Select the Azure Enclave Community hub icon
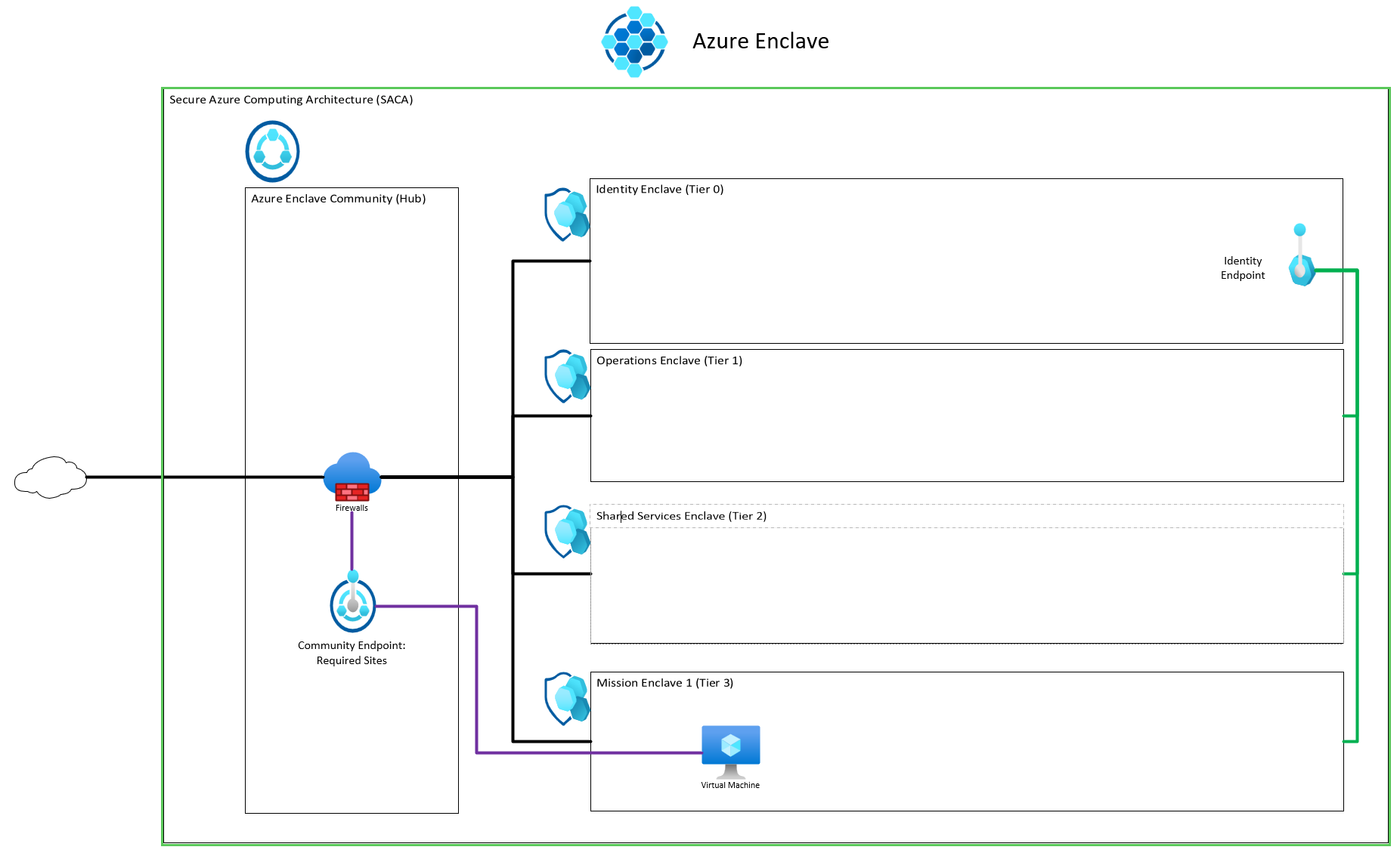This screenshot has height=853, width=1400. click(273, 151)
